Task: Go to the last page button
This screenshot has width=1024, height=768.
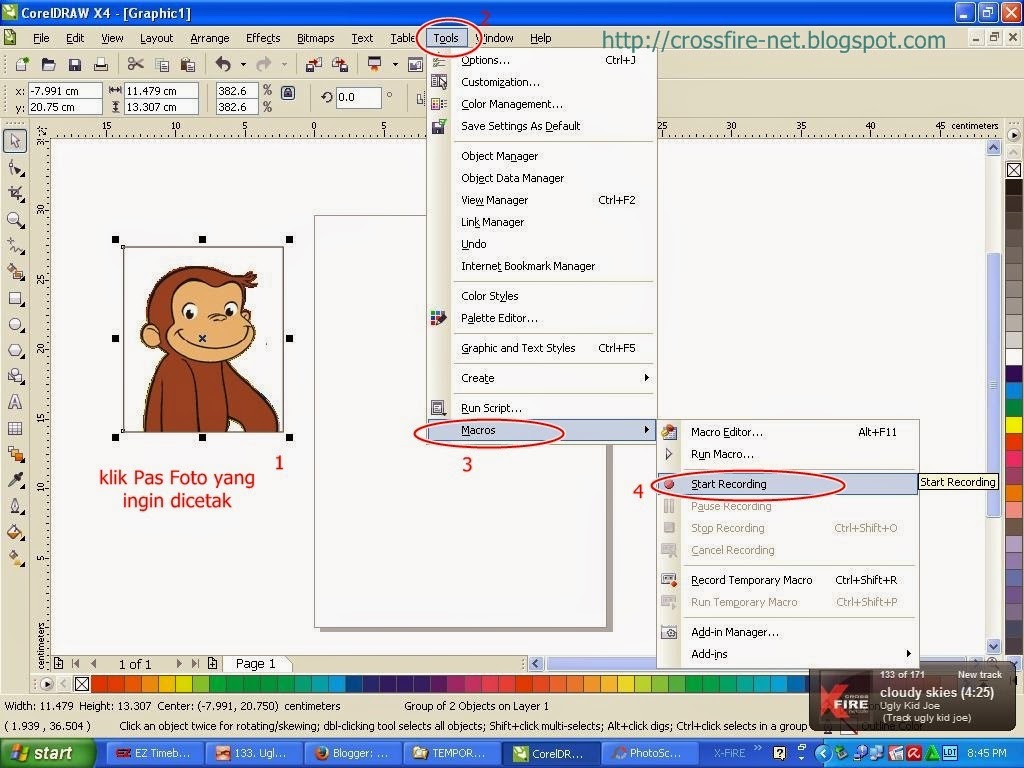Action: 195,664
